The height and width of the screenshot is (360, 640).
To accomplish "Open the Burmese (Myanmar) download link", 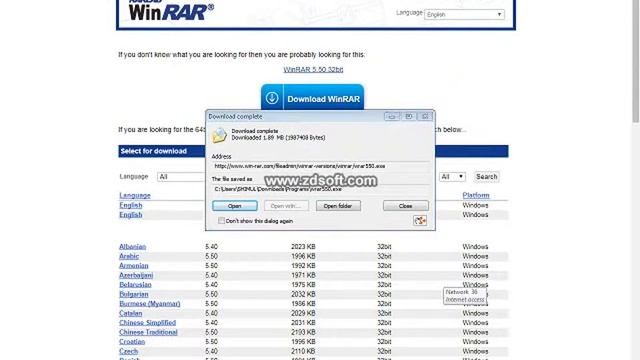I will click(149, 304).
